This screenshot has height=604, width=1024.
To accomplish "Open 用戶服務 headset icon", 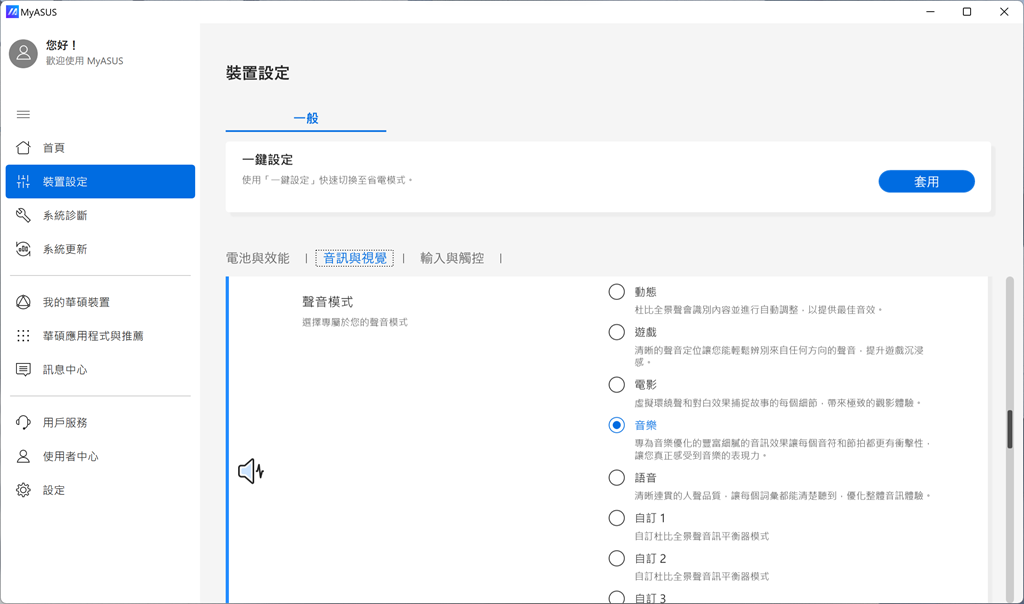I will pyautogui.click(x=23, y=423).
